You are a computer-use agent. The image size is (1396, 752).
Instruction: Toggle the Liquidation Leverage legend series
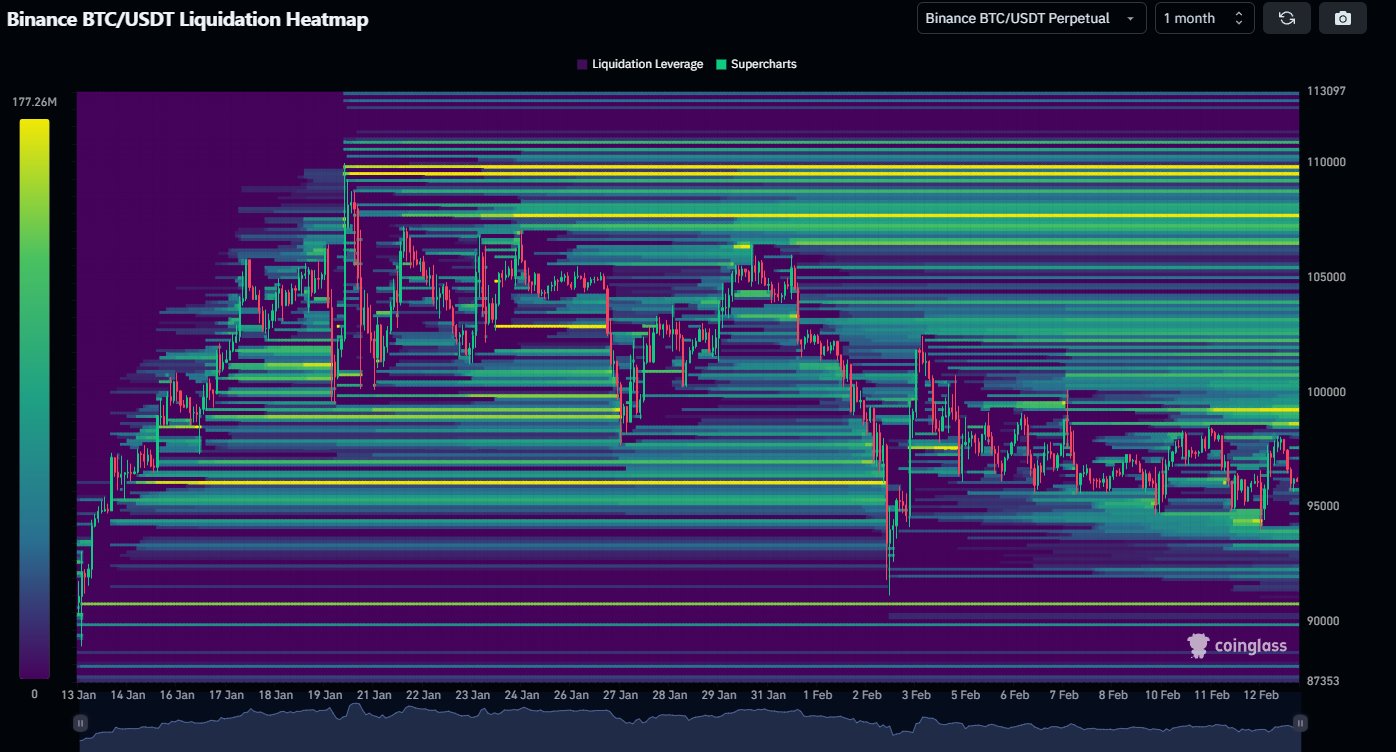[x=647, y=64]
